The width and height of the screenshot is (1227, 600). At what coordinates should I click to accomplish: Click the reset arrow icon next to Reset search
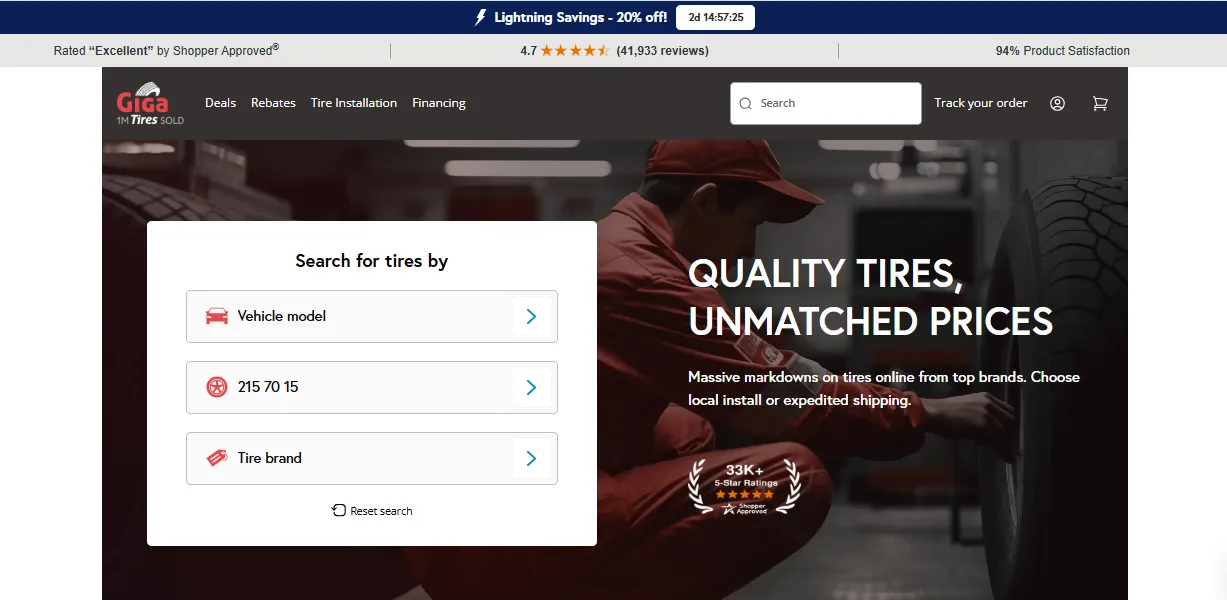coord(339,510)
